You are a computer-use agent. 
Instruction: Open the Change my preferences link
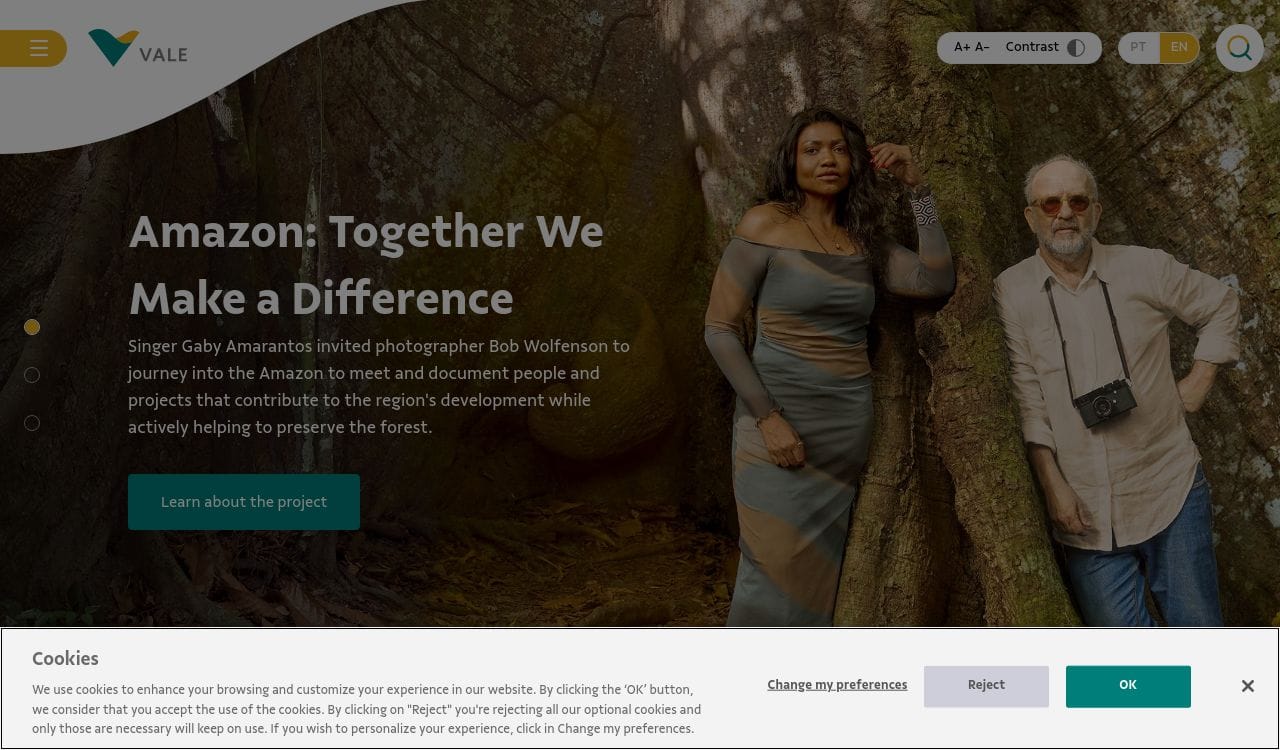click(837, 685)
